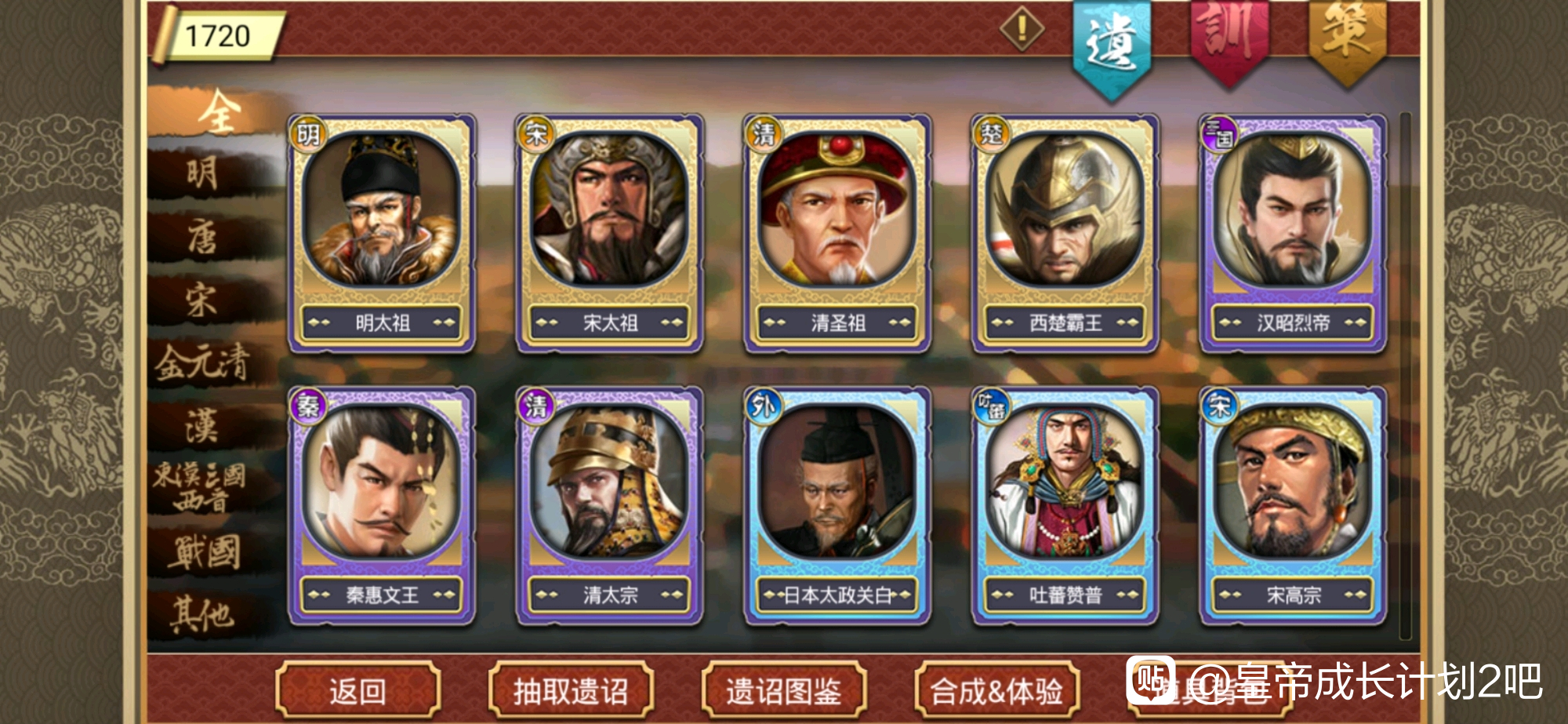This screenshot has height=724, width=1568.
Task: Select the blue 遗 banner icon
Action: pos(1112,49)
